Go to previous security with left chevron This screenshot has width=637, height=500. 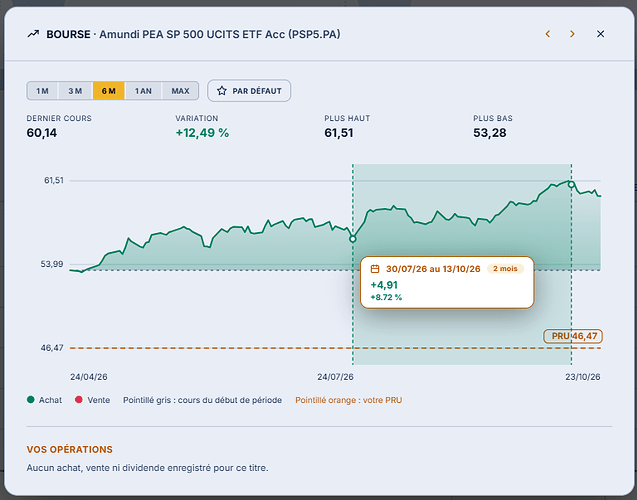548,34
